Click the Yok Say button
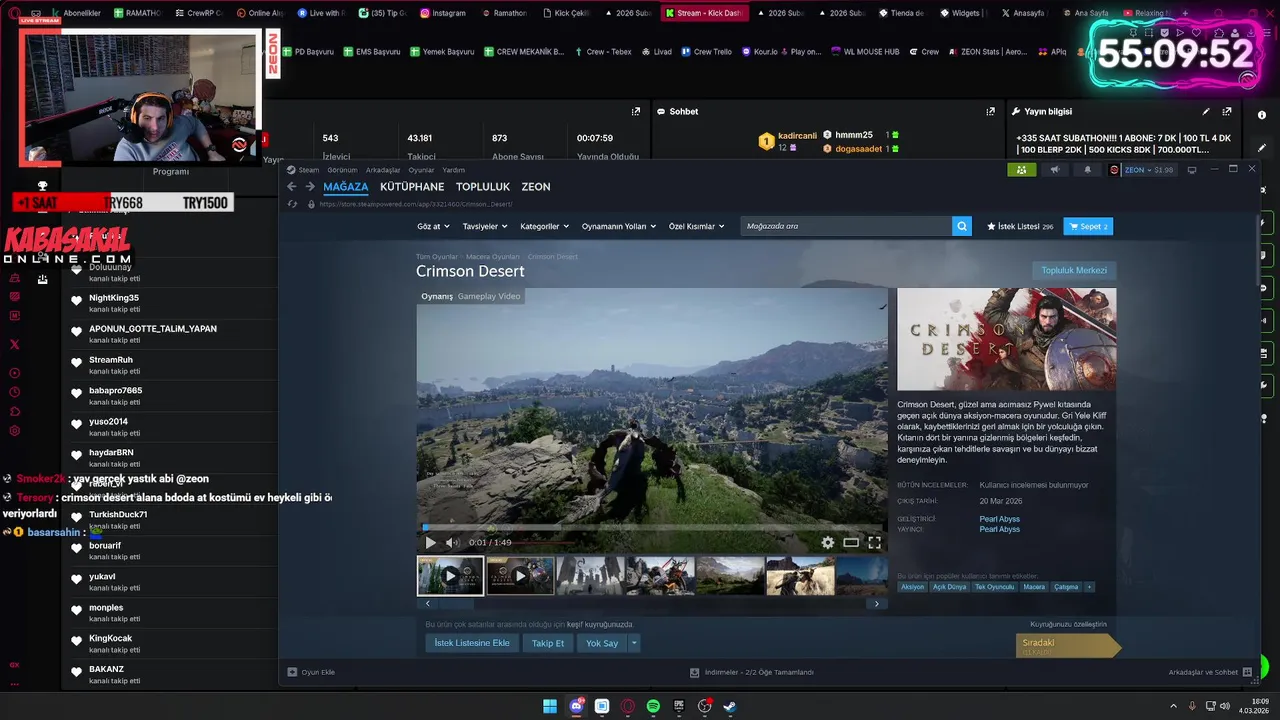Image resolution: width=1280 pixels, height=720 pixels. click(602, 643)
